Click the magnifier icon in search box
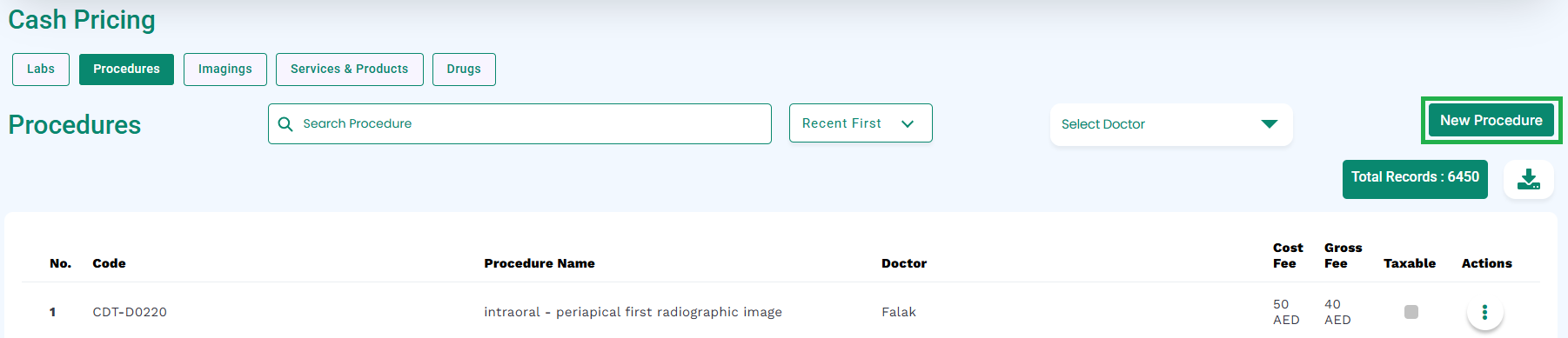Screen dimensions: 1568x338 [x=285, y=124]
